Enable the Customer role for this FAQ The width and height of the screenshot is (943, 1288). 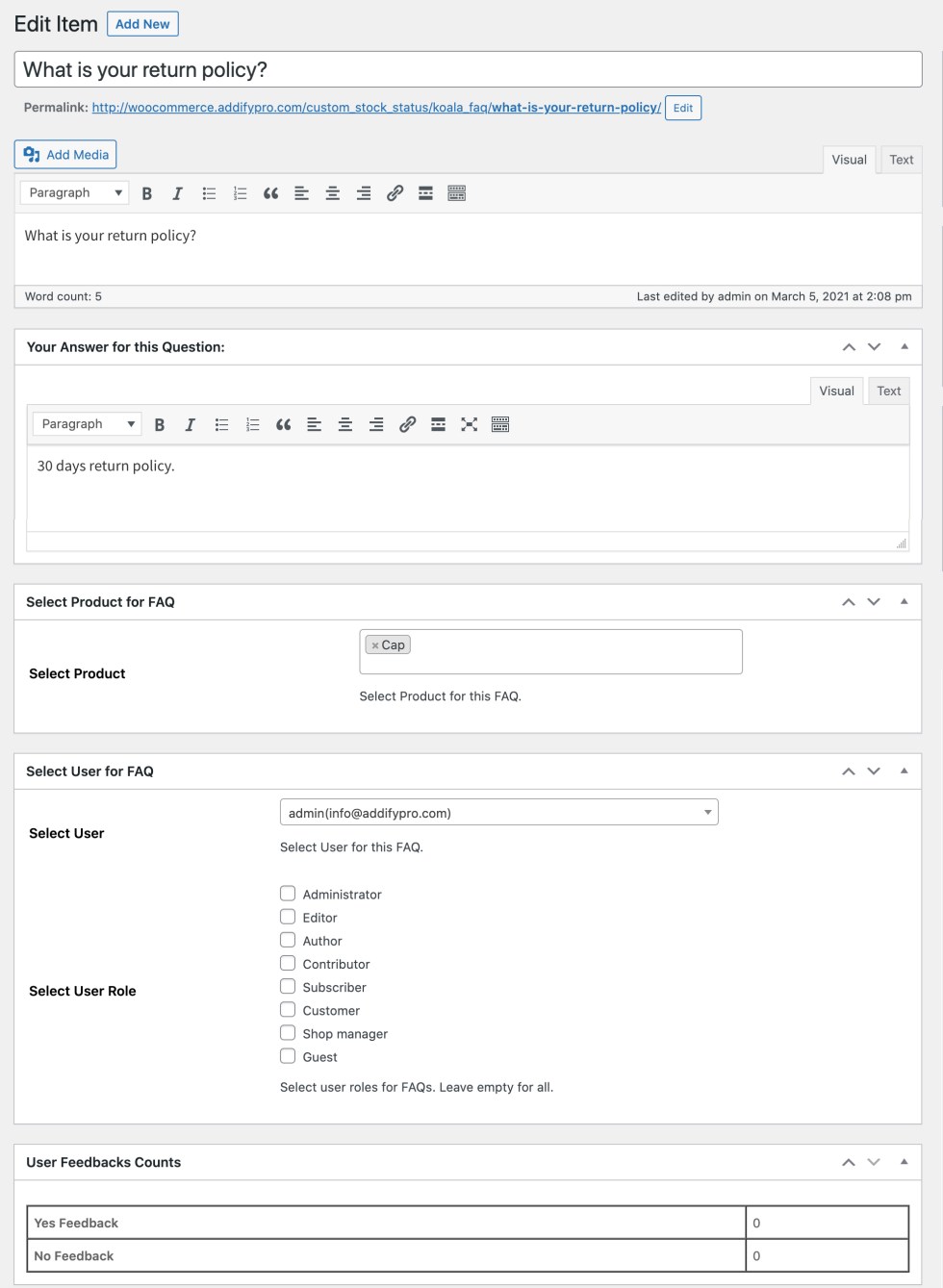point(287,1009)
